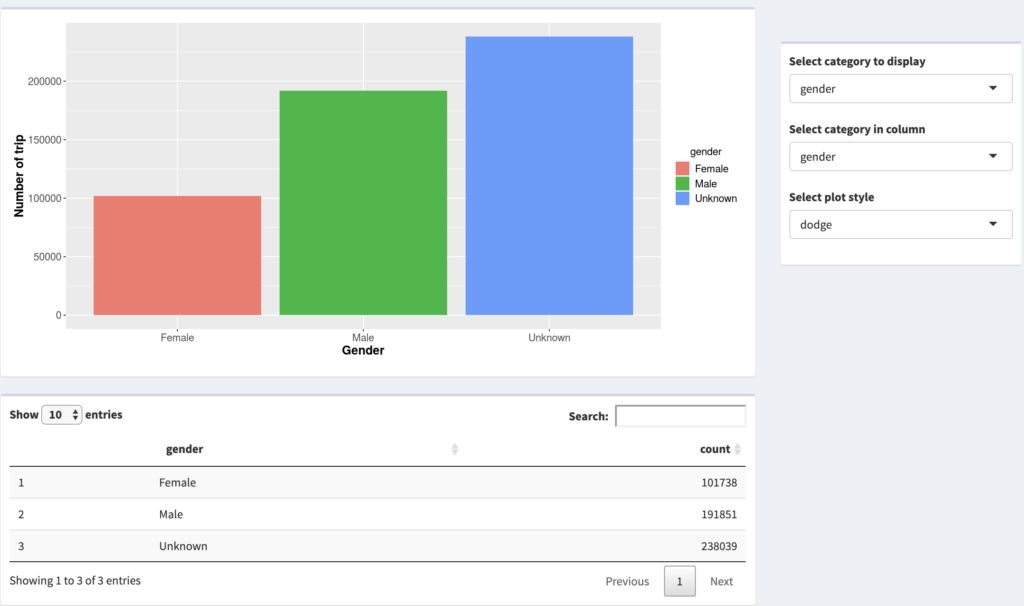1024x606 pixels.
Task: Click the blue Unknown bar in chart
Action: 549,176
